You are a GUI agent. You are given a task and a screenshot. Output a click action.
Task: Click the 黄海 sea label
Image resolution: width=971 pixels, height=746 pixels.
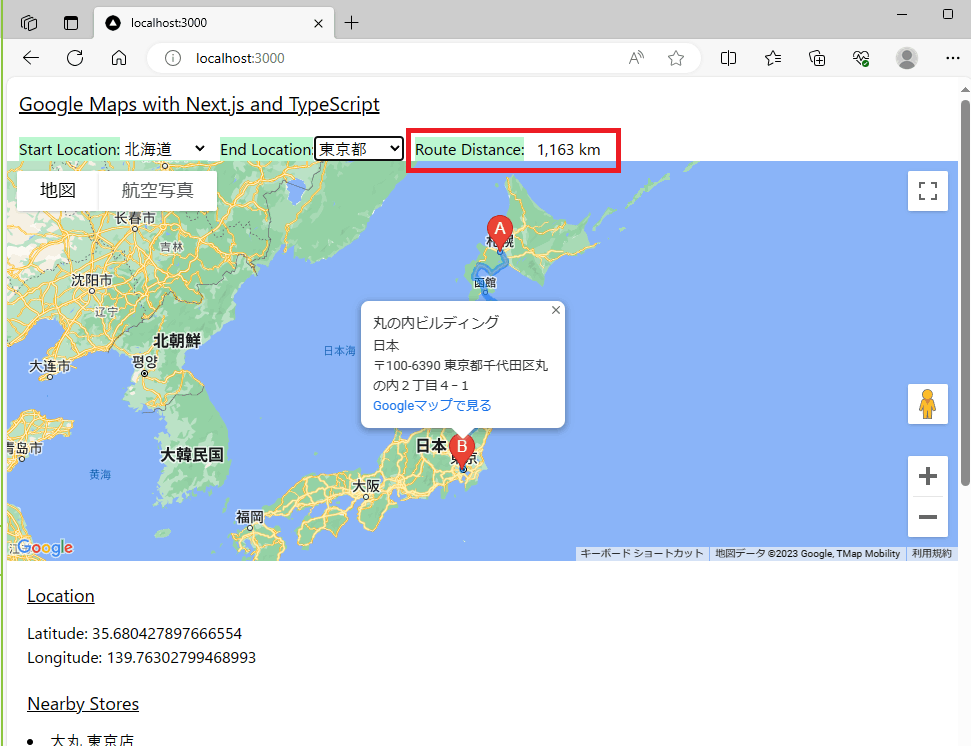(x=100, y=475)
